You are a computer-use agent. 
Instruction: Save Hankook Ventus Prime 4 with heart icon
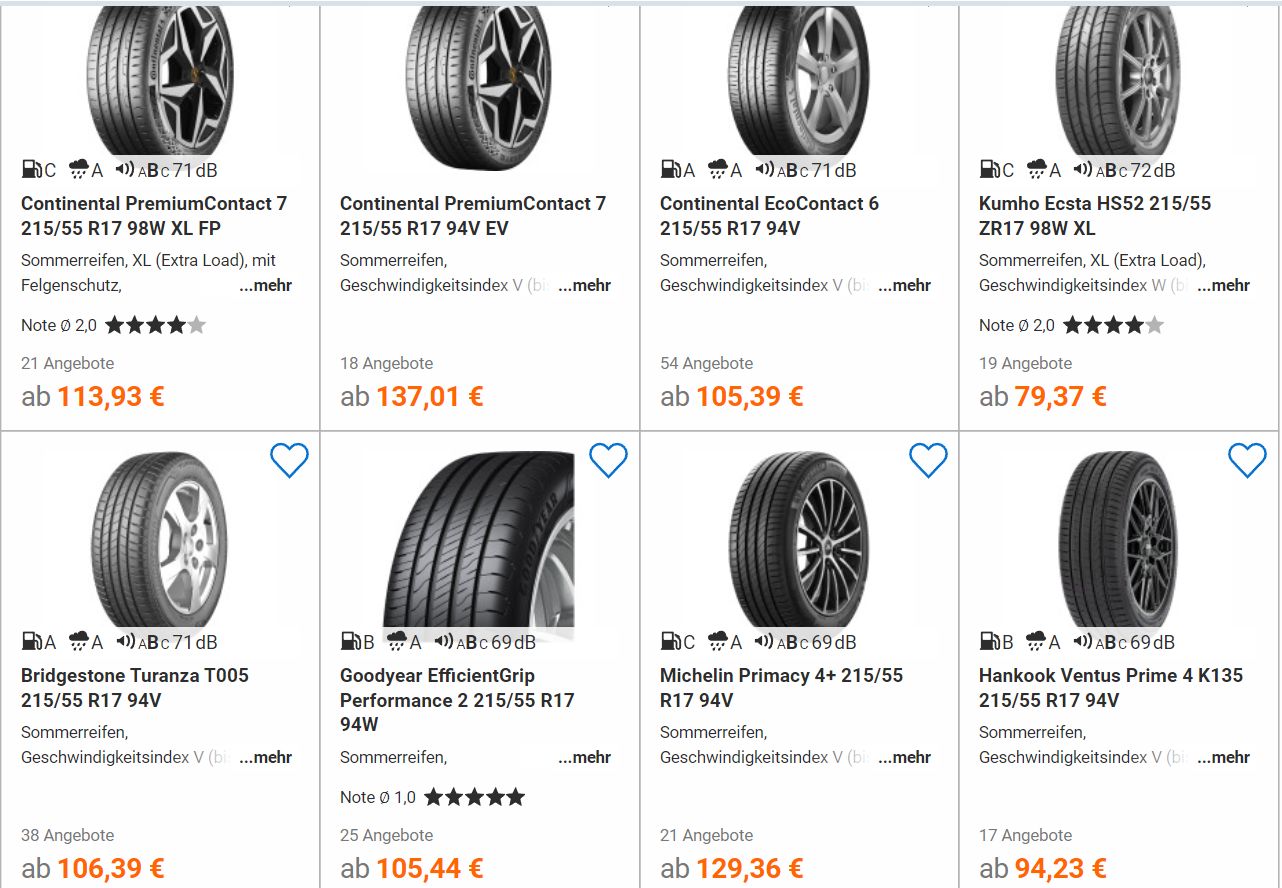pyautogui.click(x=1247, y=460)
